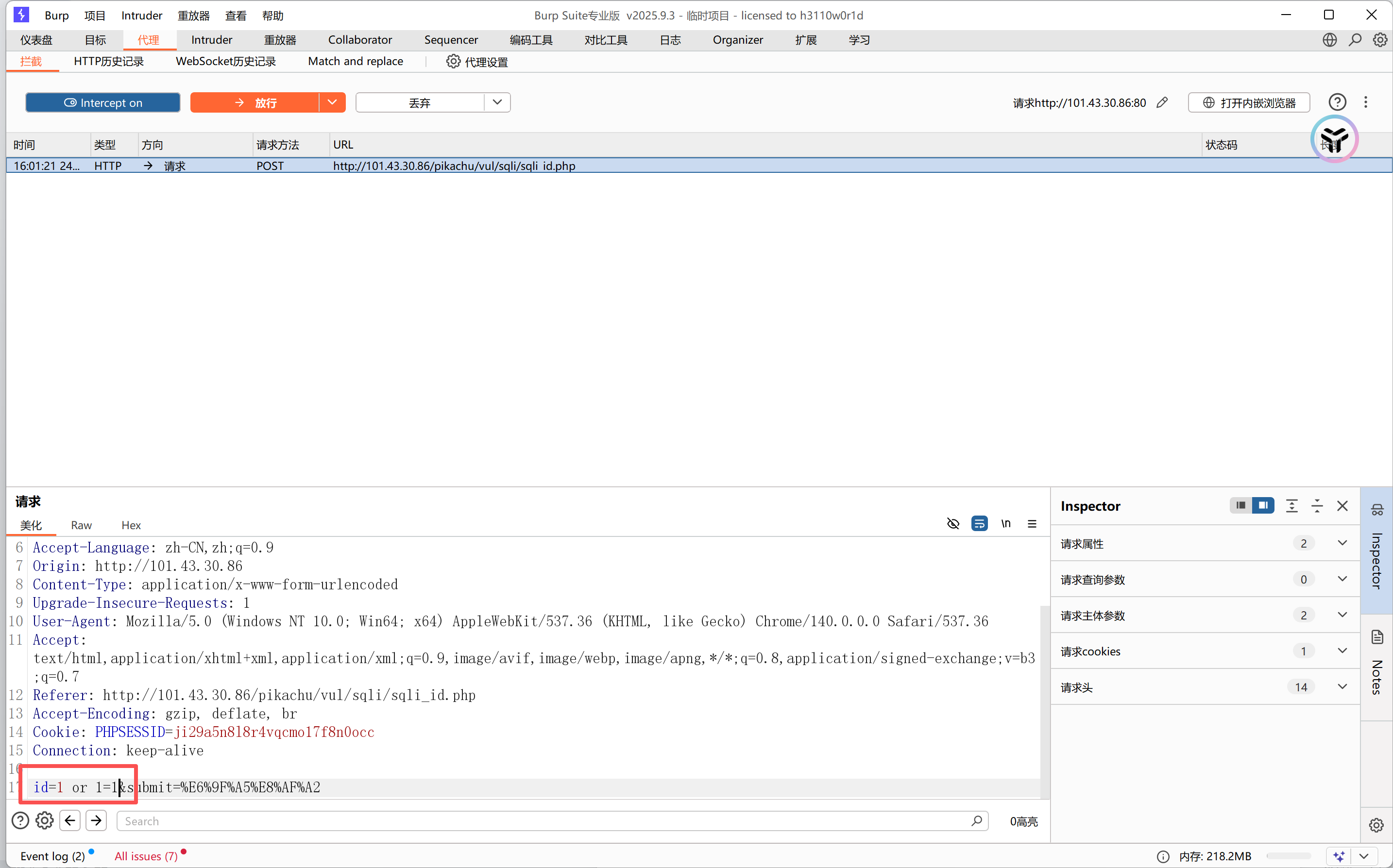The image size is (1393, 868).
Task: Click the 打开内嵌浏览器 button
Action: point(1249,103)
